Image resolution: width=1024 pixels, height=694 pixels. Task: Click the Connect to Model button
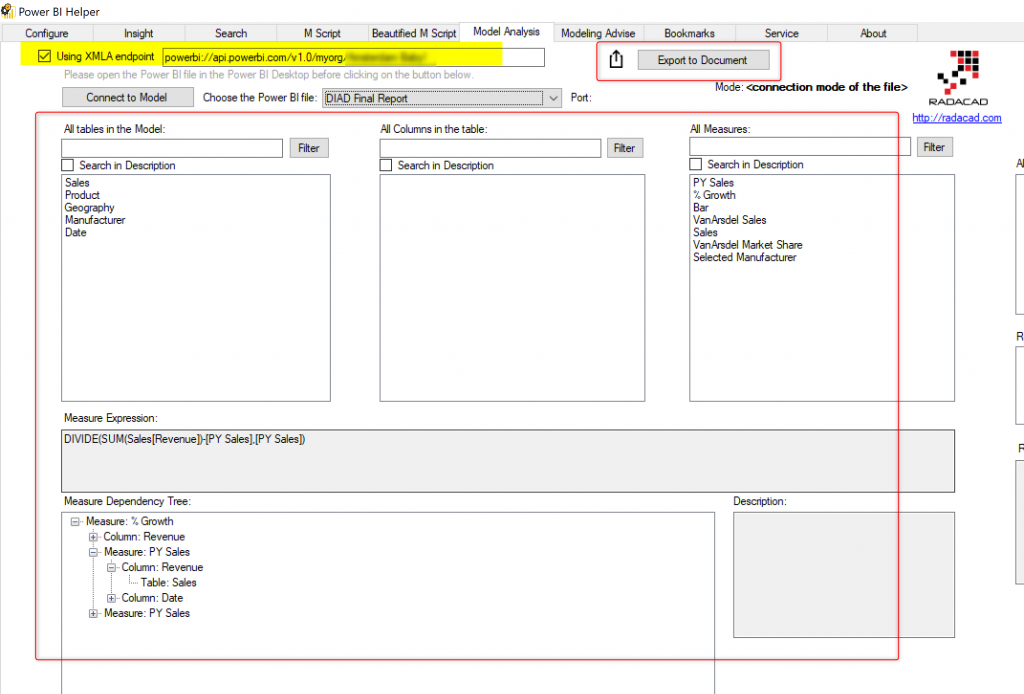click(126, 97)
